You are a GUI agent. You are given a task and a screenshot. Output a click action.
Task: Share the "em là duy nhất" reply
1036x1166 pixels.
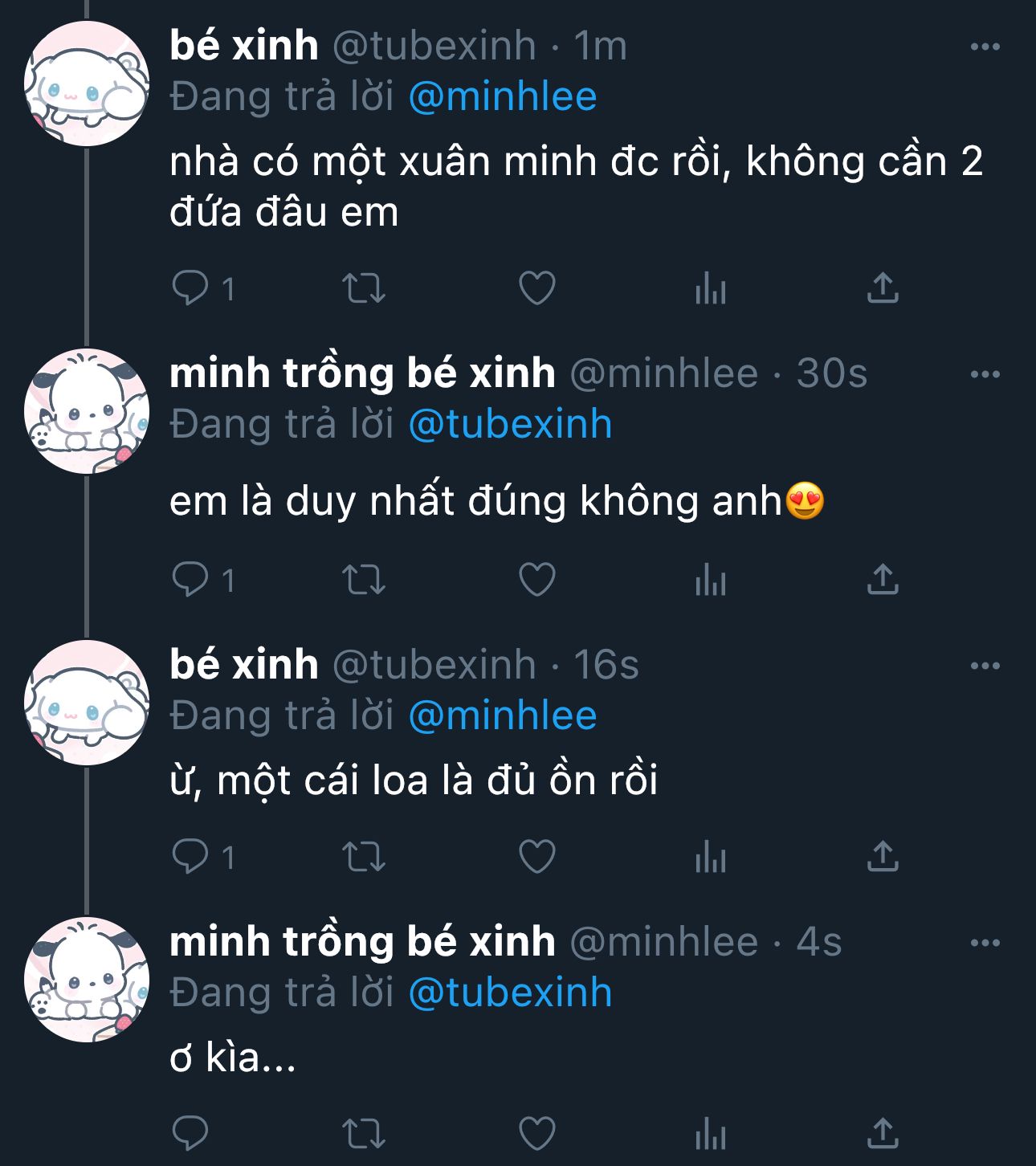click(882, 580)
